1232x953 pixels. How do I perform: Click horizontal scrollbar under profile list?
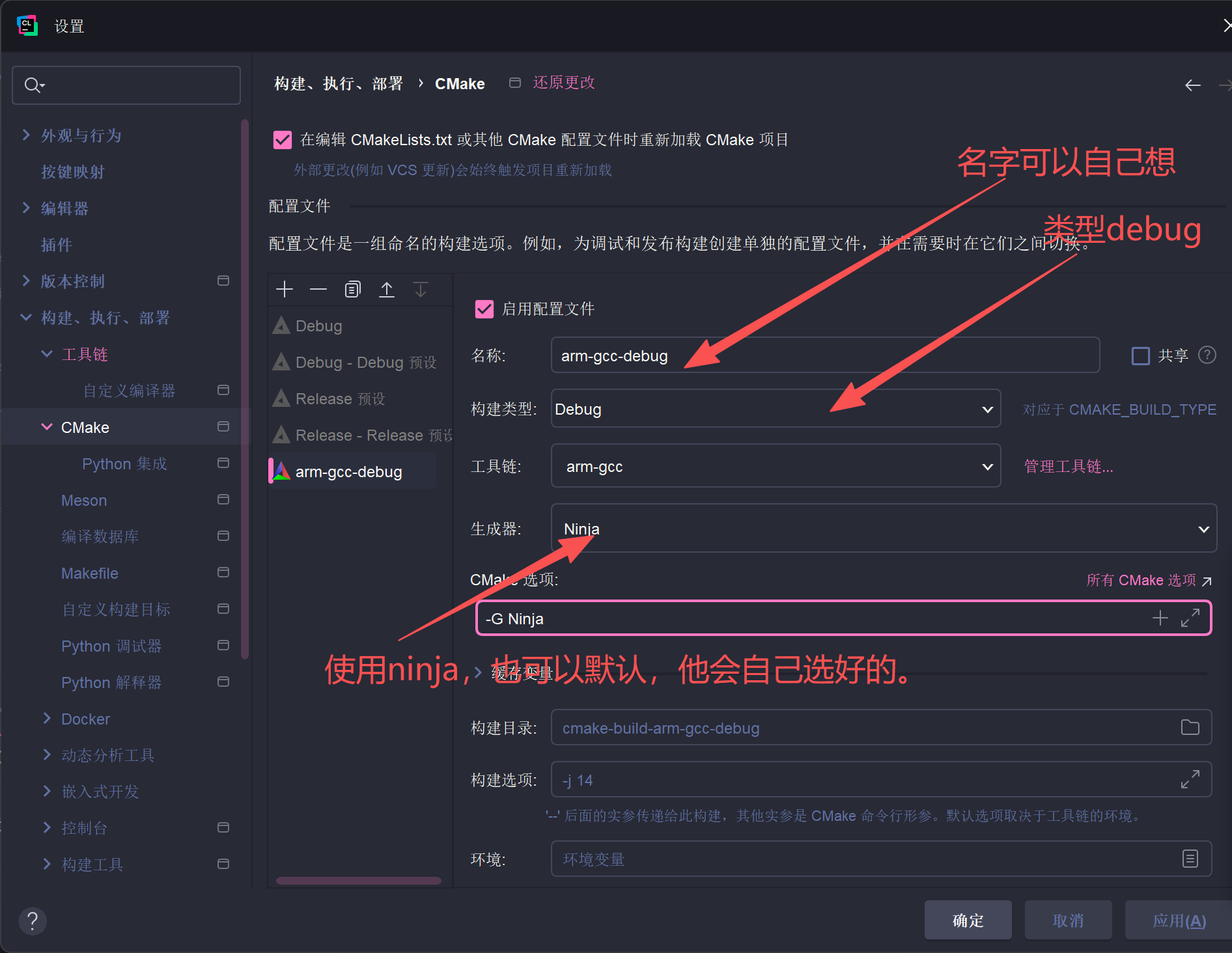point(359,881)
